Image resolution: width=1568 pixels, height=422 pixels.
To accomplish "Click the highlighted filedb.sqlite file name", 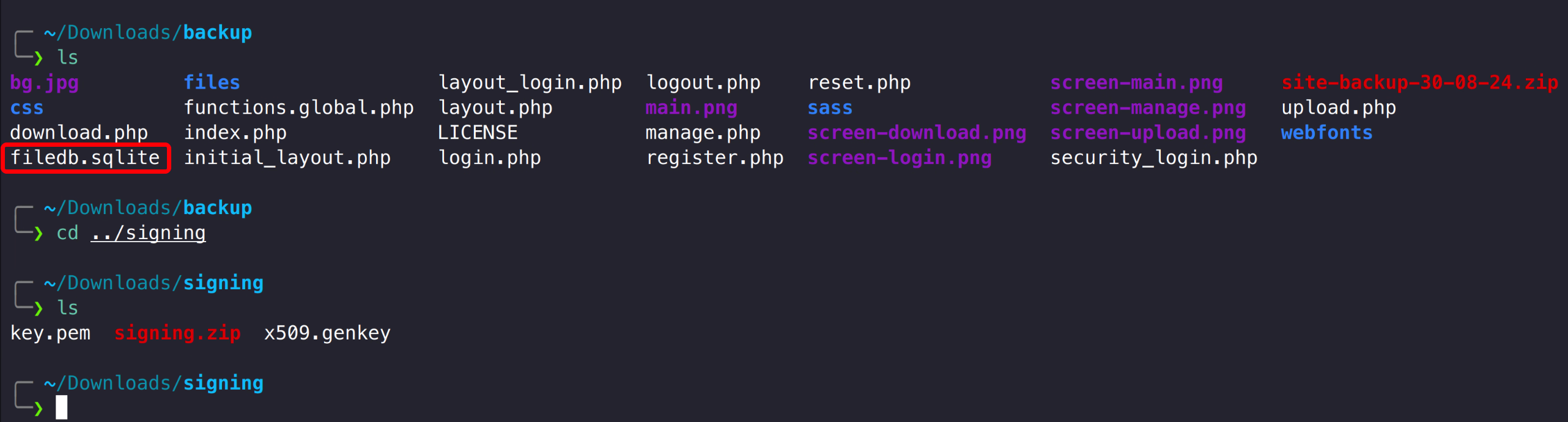I will 85,158.
